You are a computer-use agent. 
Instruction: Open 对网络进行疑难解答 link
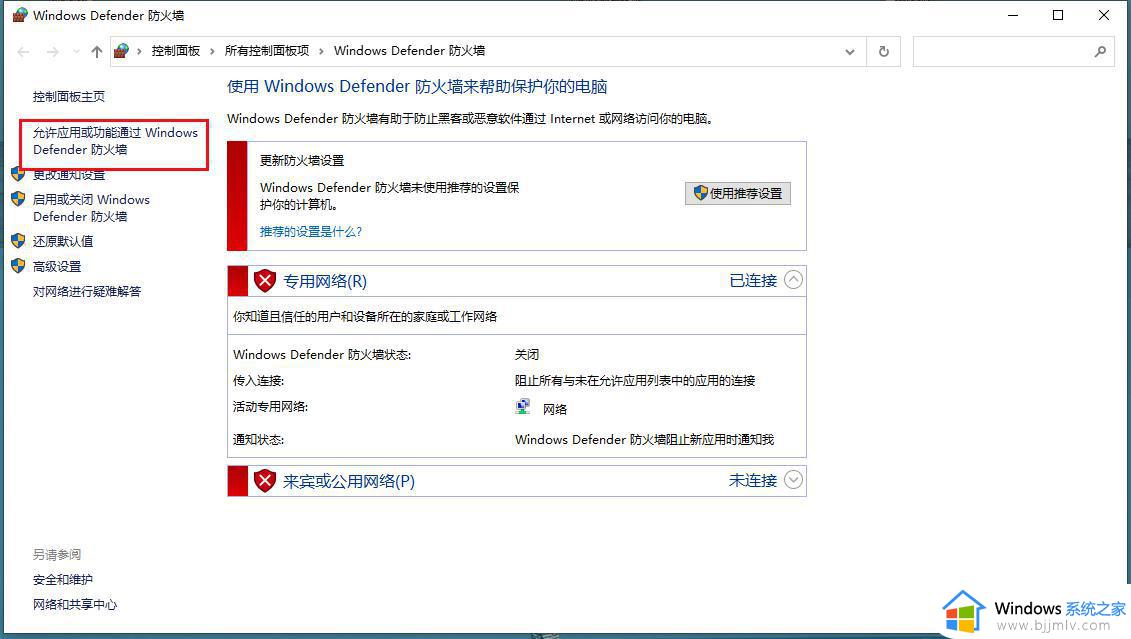coord(87,291)
